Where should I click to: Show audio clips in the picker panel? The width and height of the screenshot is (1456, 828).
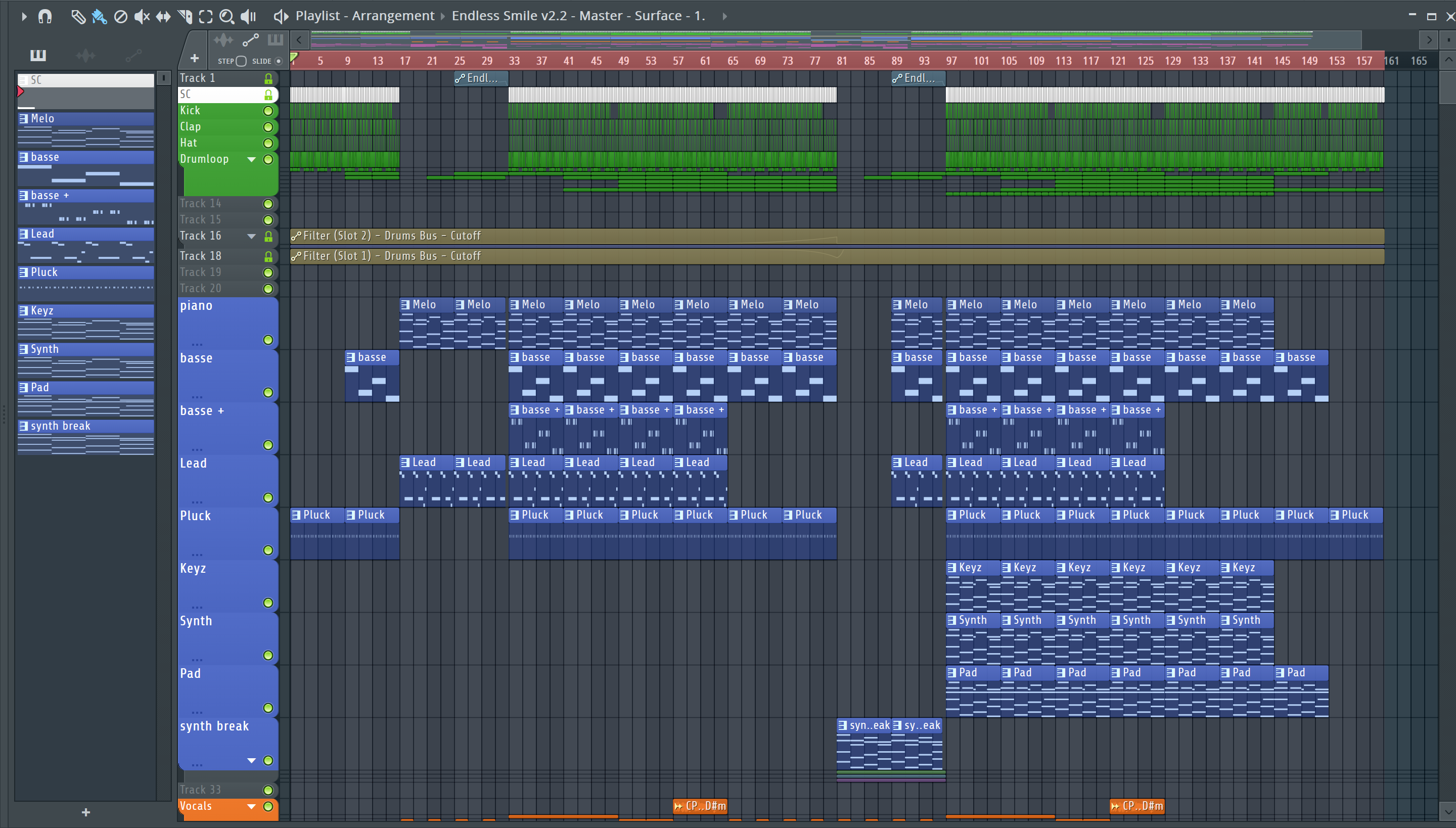click(x=86, y=55)
